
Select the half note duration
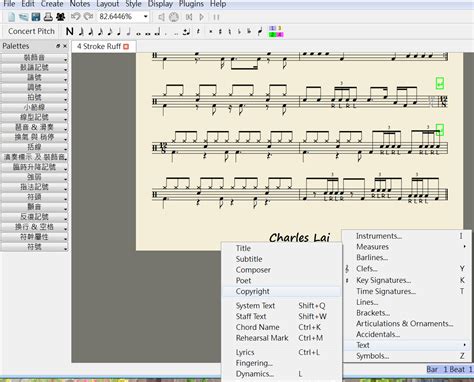click(x=129, y=32)
